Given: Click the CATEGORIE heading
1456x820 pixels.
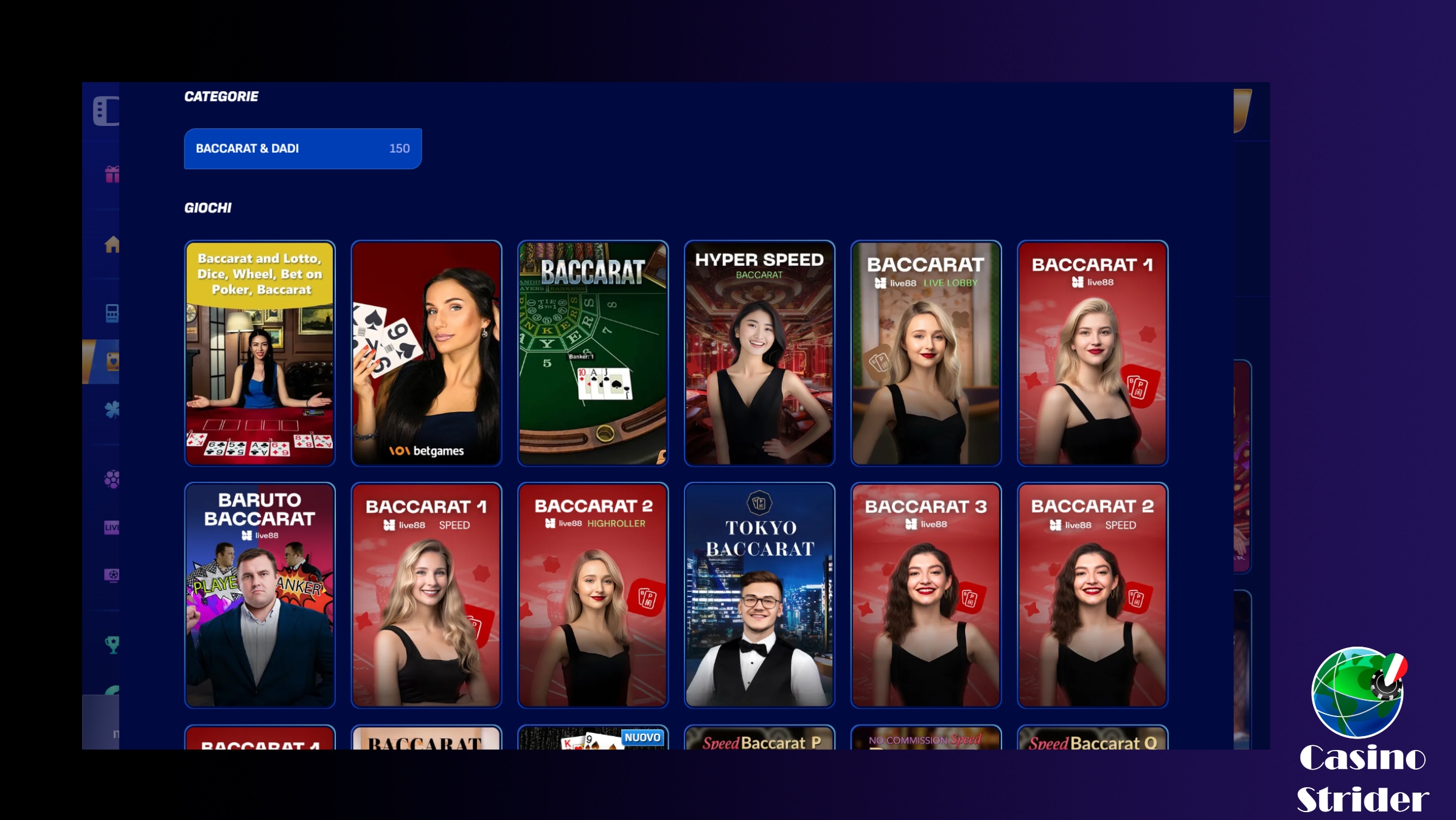Looking at the screenshot, I should click(221, 97).
